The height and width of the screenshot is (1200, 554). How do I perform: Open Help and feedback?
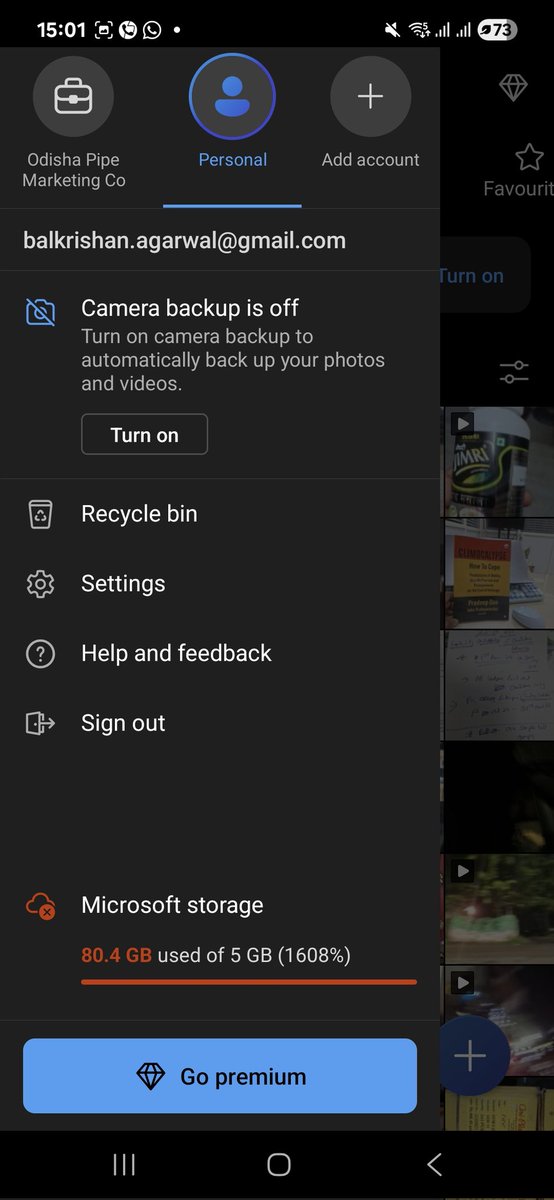click(x=220, y=654)
